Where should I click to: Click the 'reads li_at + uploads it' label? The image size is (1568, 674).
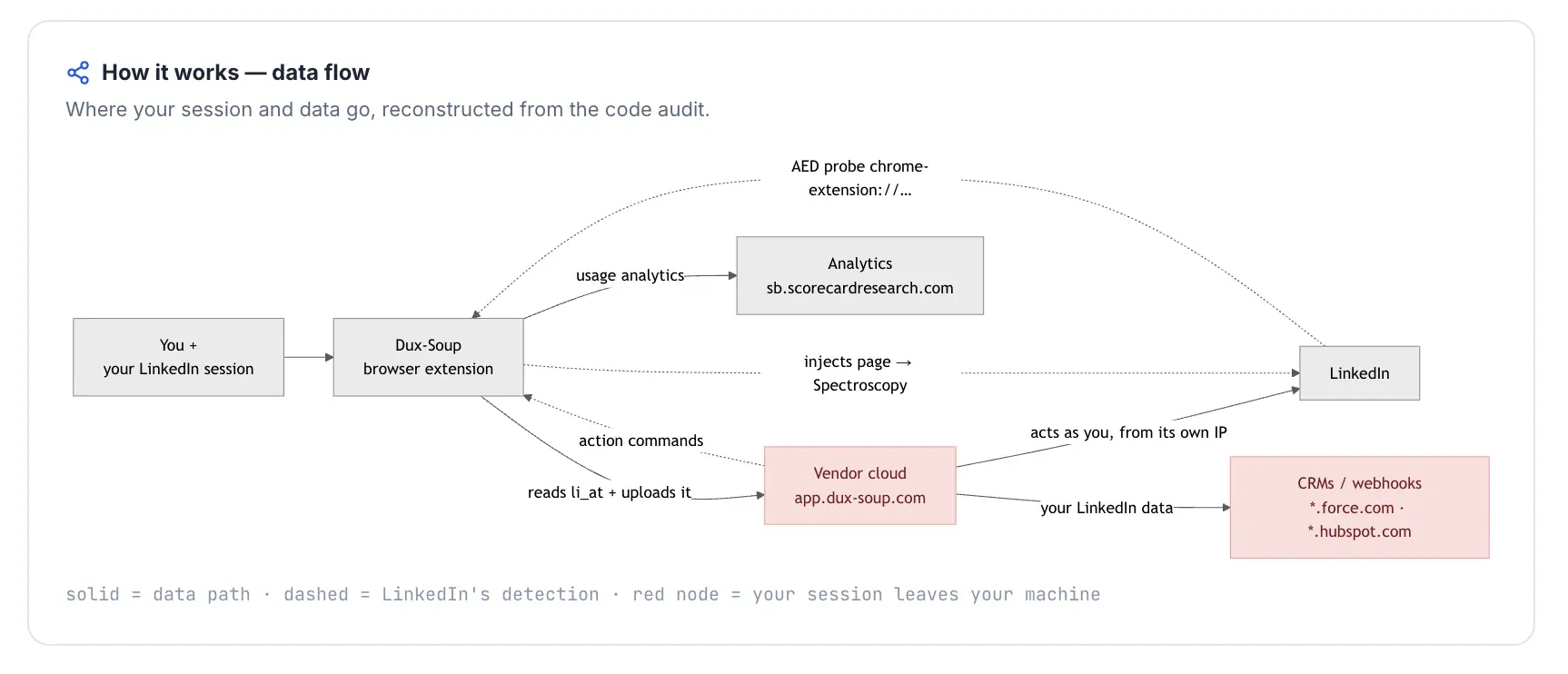(609, 492)
